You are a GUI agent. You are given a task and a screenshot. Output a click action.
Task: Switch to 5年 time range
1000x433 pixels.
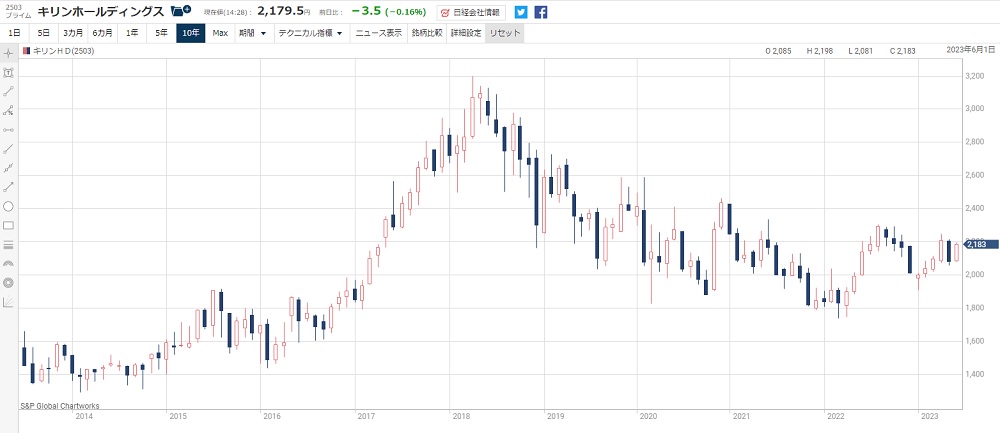pyautogui.click(x=161, y=33)
